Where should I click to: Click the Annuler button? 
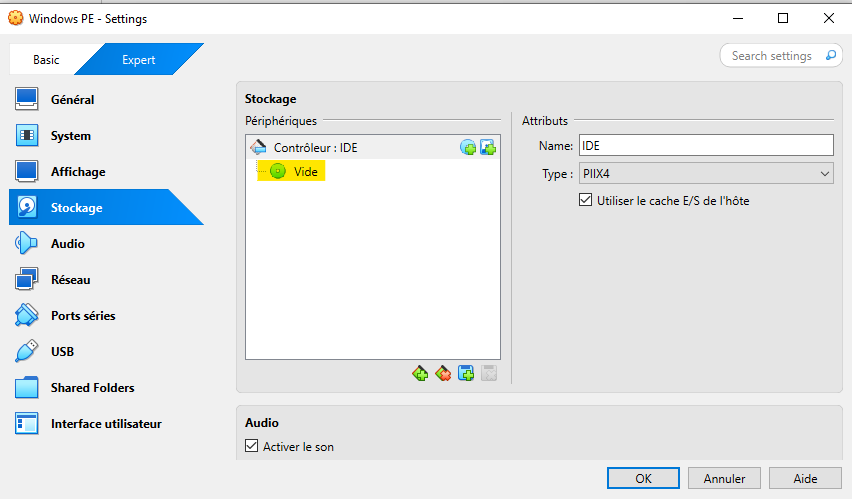(x=724, y=479)
